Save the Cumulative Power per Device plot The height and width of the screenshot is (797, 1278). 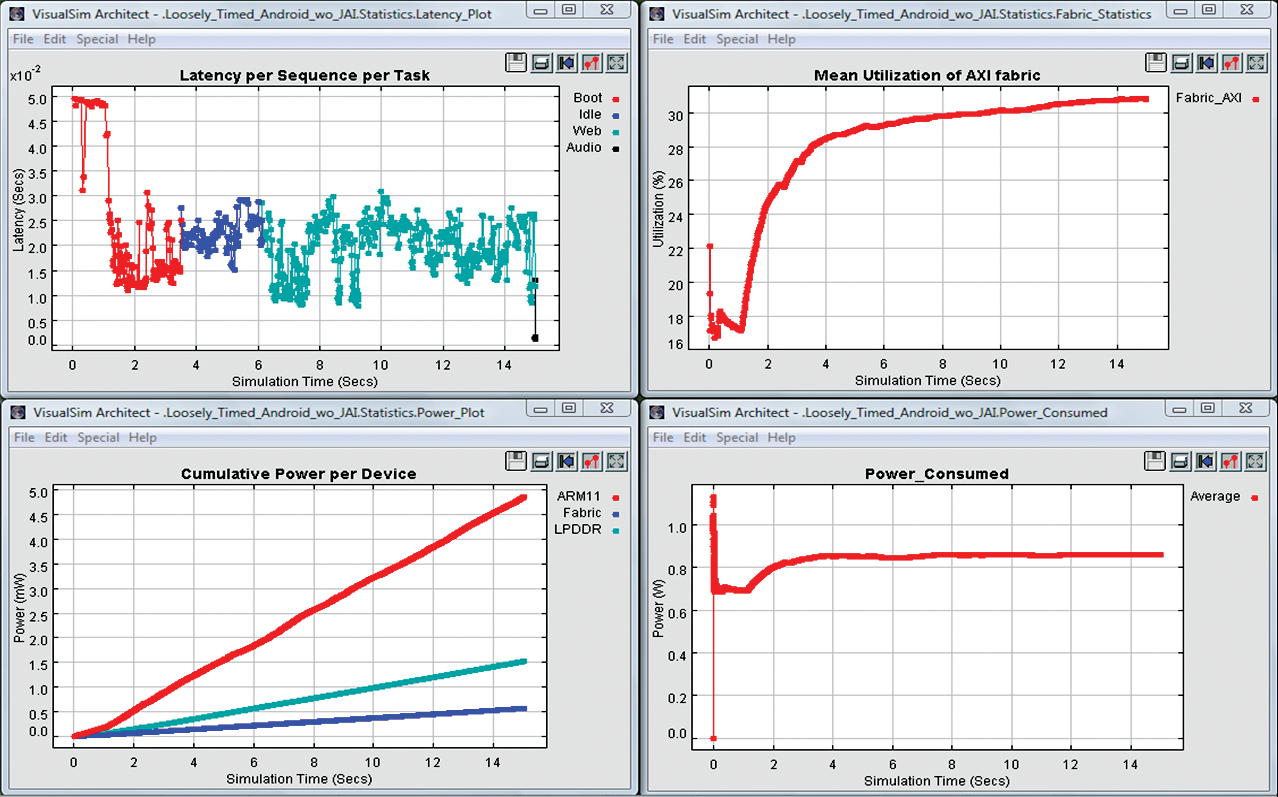point(516,461)
